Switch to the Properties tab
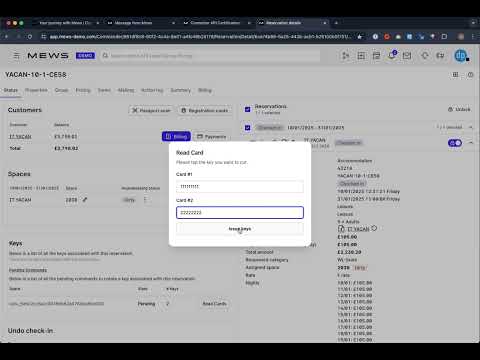The height and width of the screenshot is (360, 480). 36,90
